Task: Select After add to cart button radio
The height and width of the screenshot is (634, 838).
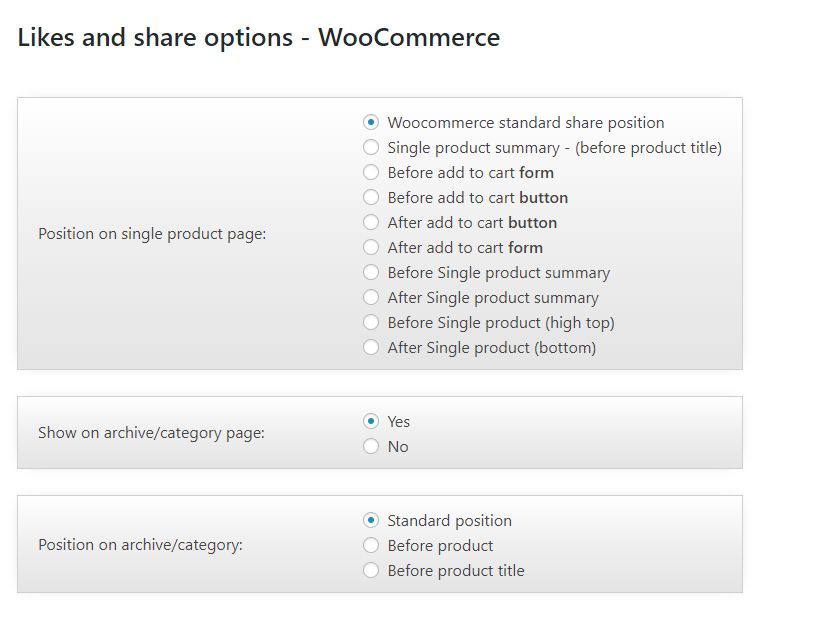Action: (371, 223)
